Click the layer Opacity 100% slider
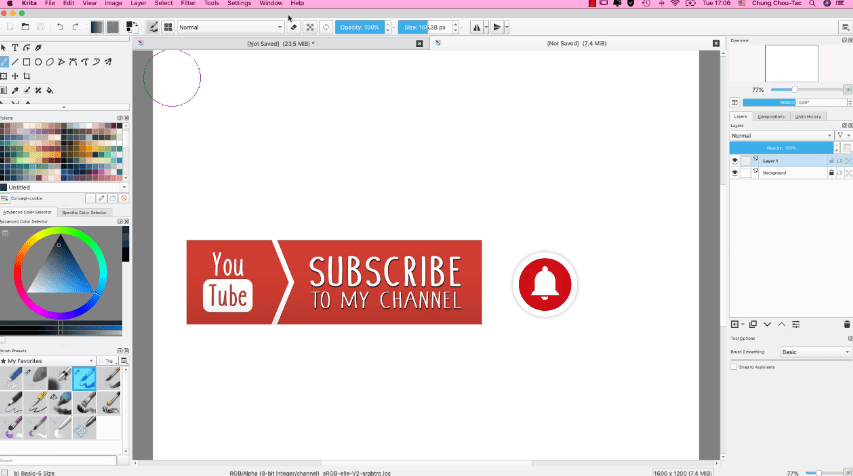 pos(781,148)
